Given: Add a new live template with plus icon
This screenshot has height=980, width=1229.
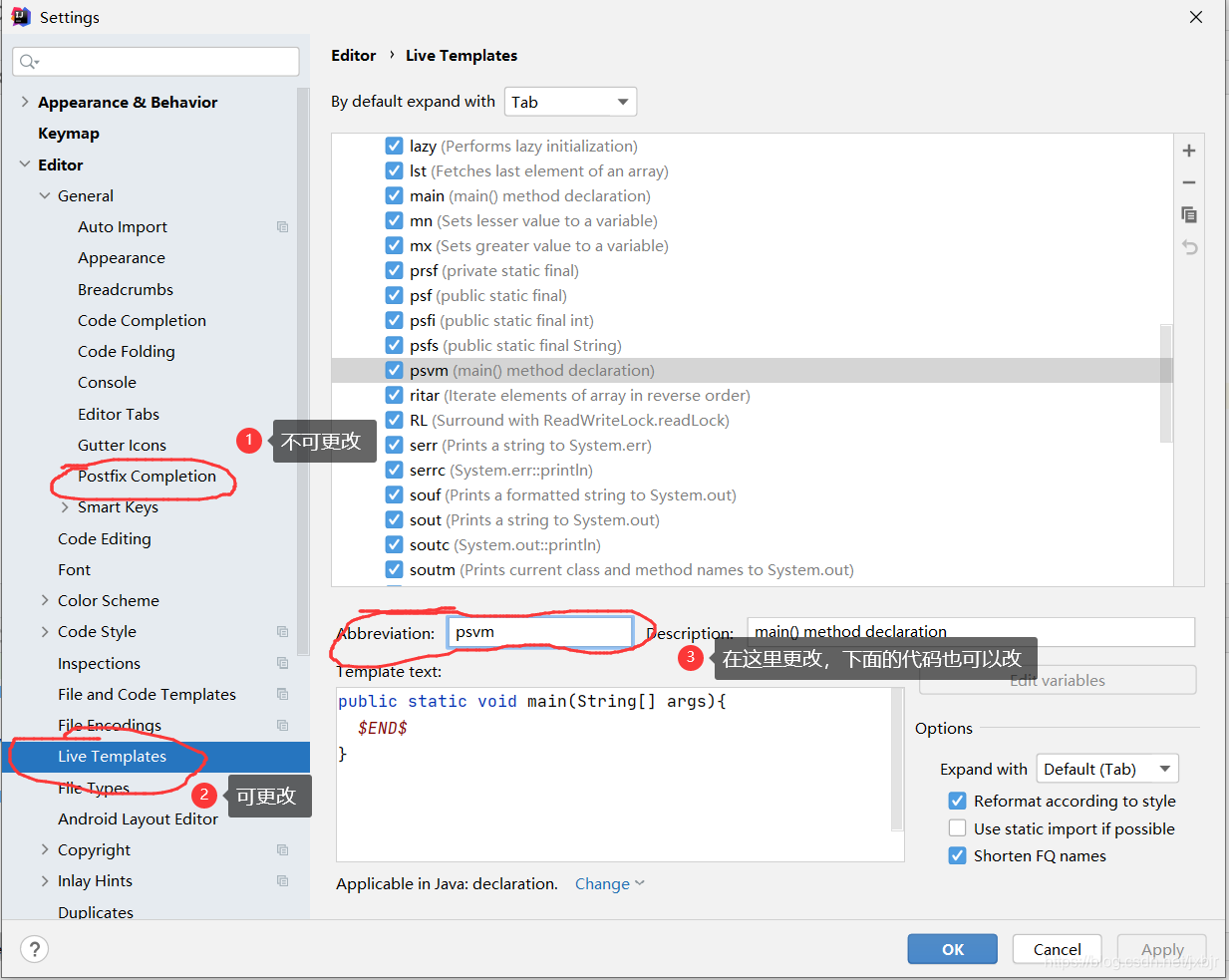Looking at the screenshot, I should (1188, 151).
